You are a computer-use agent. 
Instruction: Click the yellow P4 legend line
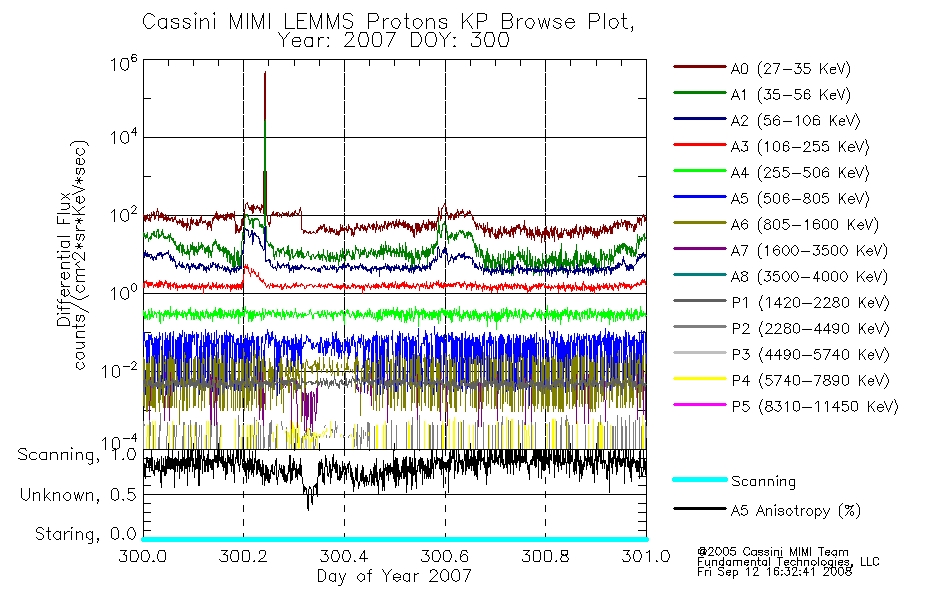click(x=700, y=379)
